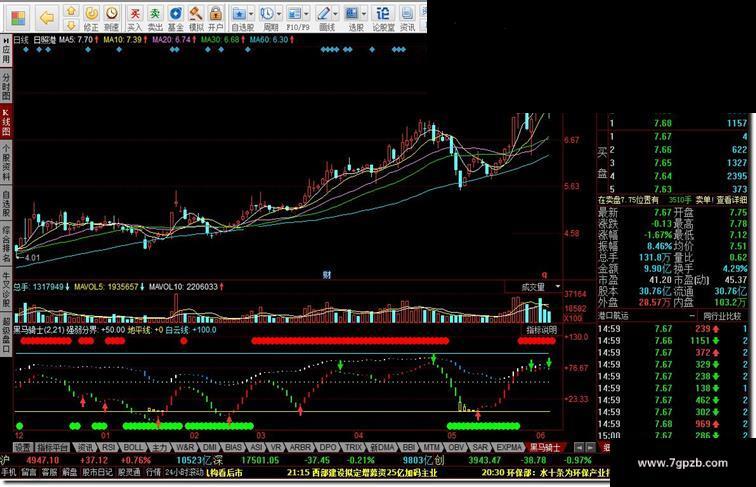Open the 综合排名 sidebar tab
The height and width of the screenshot is (487, 756).
click(x=6, y=244)
